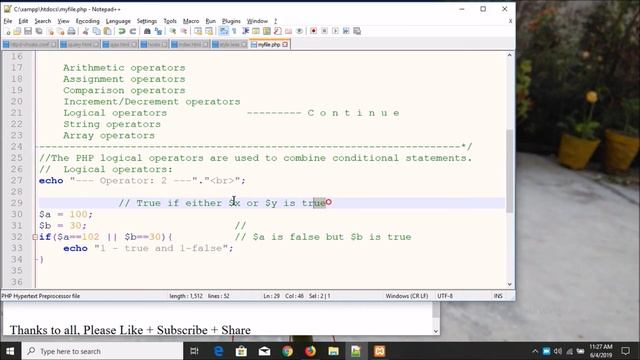Open the Language menu
This screenshot has width=640, height=360.
118,21
